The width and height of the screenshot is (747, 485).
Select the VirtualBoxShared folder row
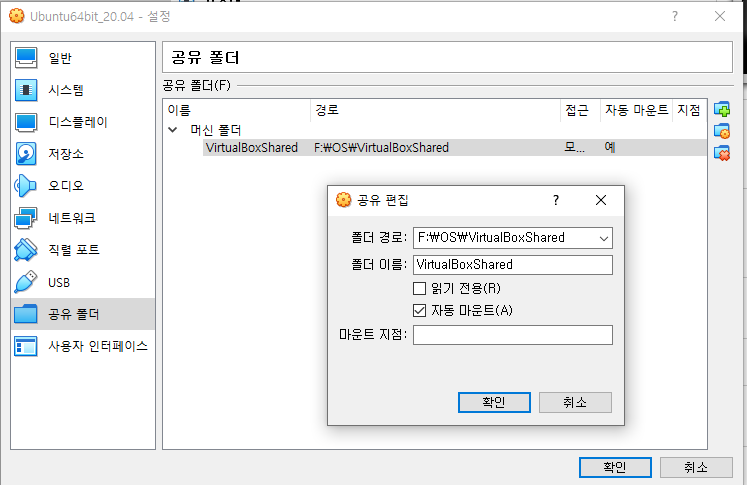[455, 148]
